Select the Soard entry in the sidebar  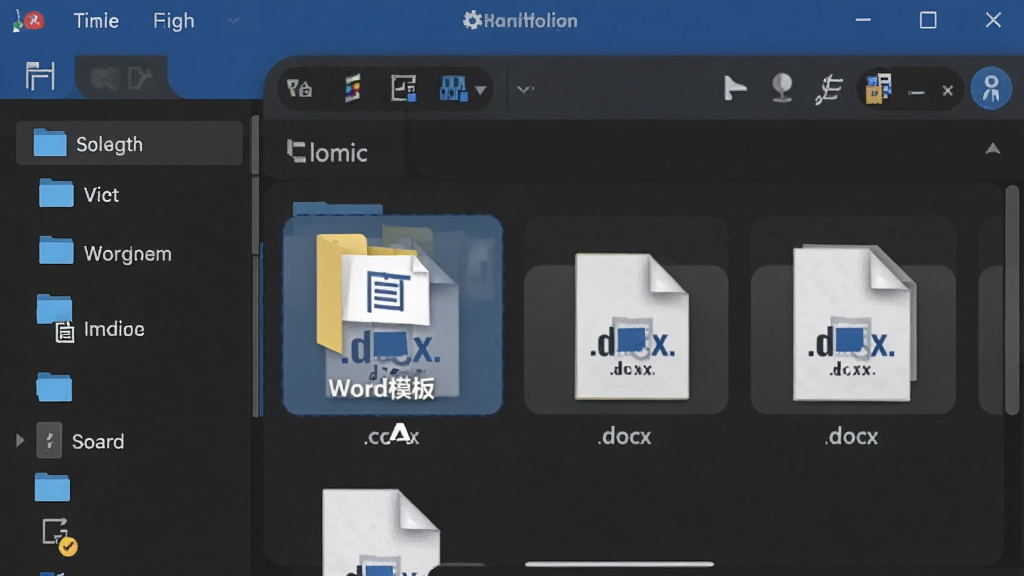pyautogui.click(x=80, y=441)
